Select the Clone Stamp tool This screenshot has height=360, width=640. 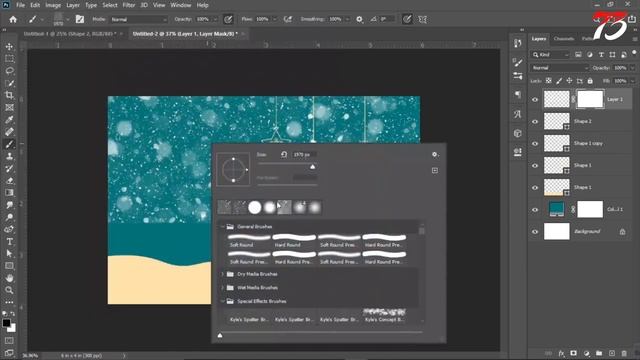(x=9, y=156)
